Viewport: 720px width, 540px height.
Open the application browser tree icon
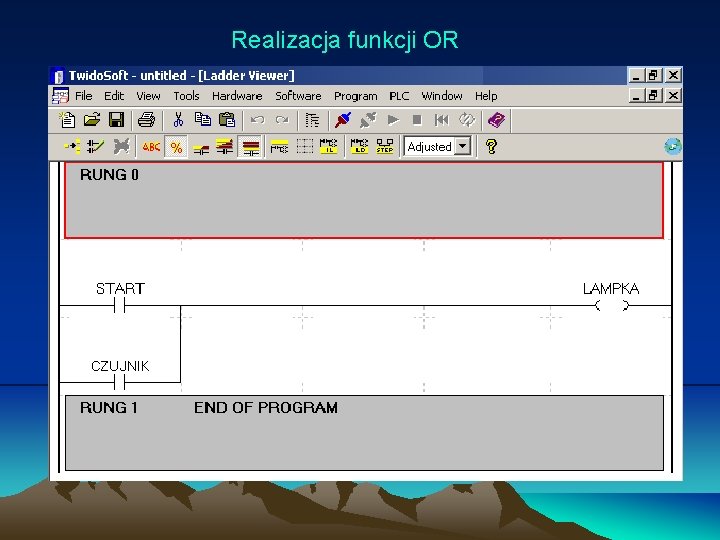tap(312, 120)
